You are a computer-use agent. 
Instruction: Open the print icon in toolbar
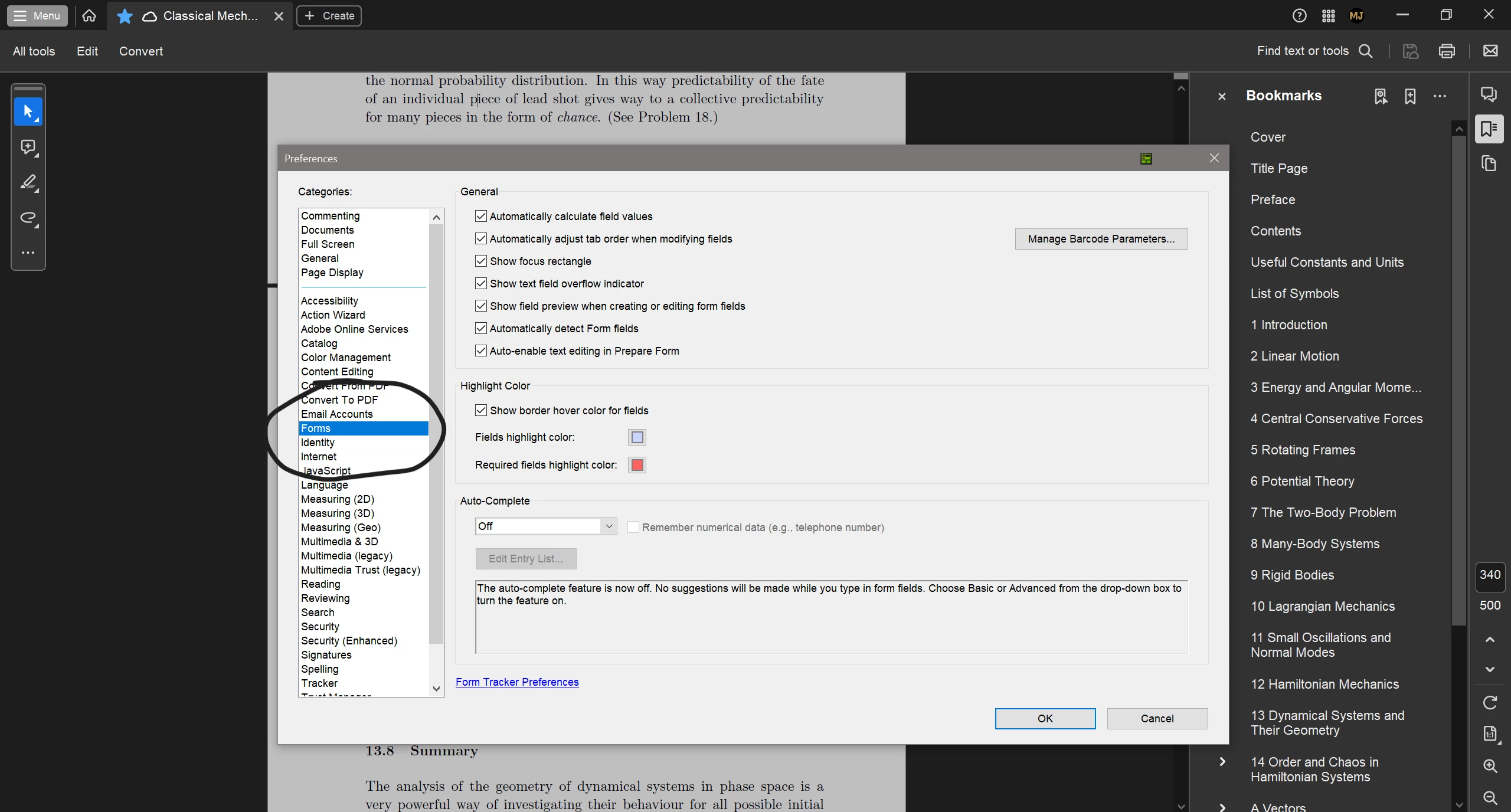[1447, 51]
